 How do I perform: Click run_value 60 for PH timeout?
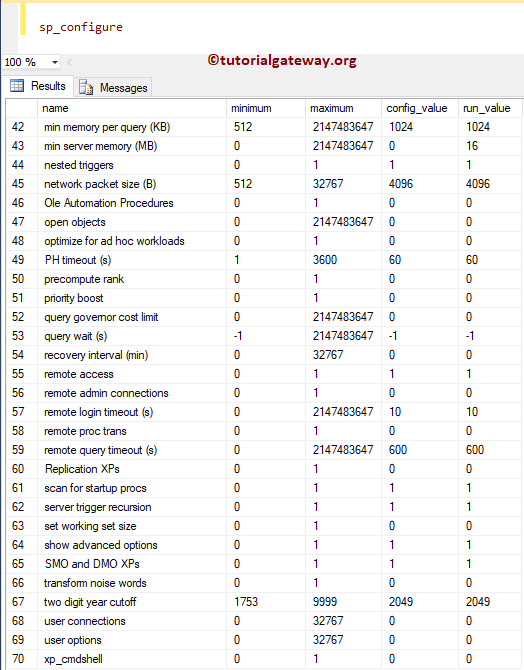click(490, 260)
